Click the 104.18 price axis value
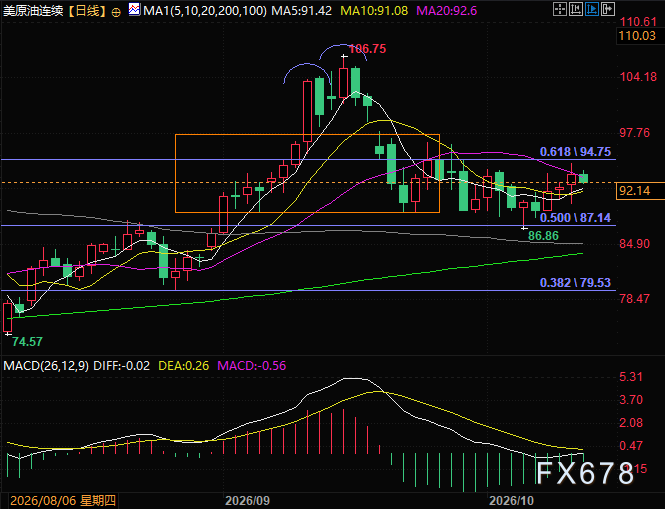 click(638, 77)
